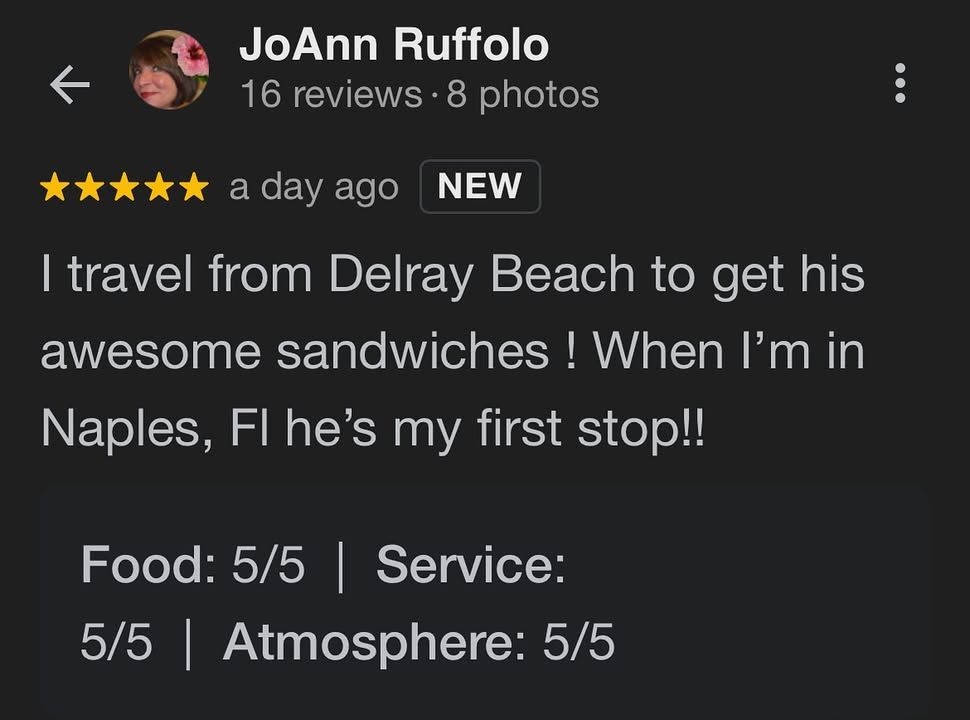Select the 'Naples, Fl he's my first stop' line
Image resolution: width=970 pixels, height=720 pixels.
pos(373,429)
